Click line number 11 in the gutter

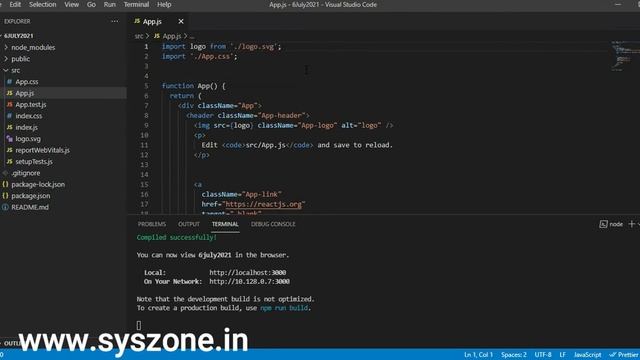coord(144,145)
